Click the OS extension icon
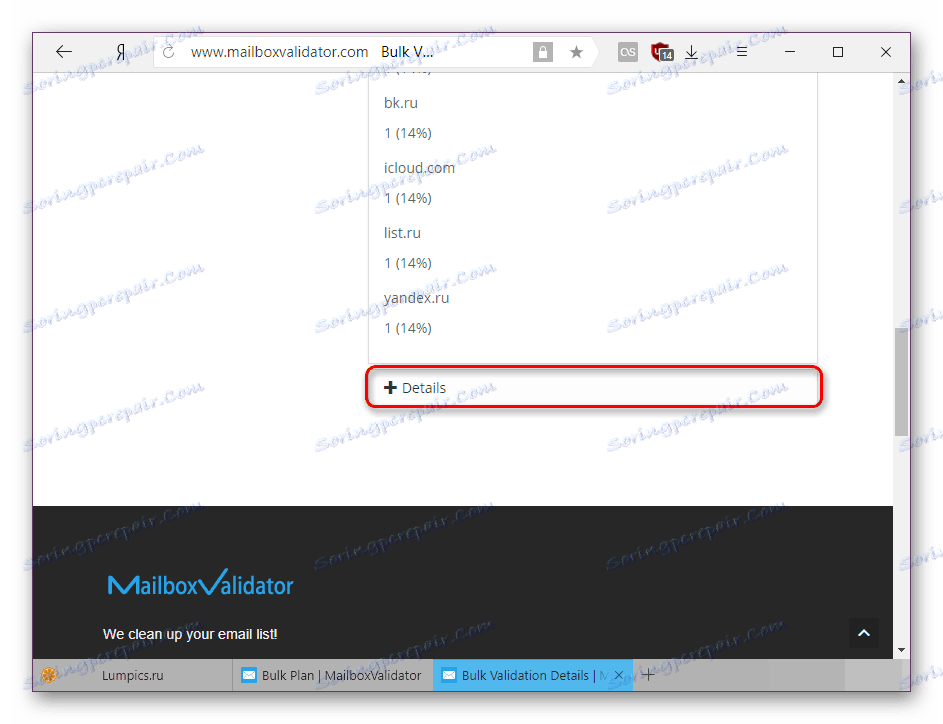Screen dimensions: 943x724 [x=627, y=51]
